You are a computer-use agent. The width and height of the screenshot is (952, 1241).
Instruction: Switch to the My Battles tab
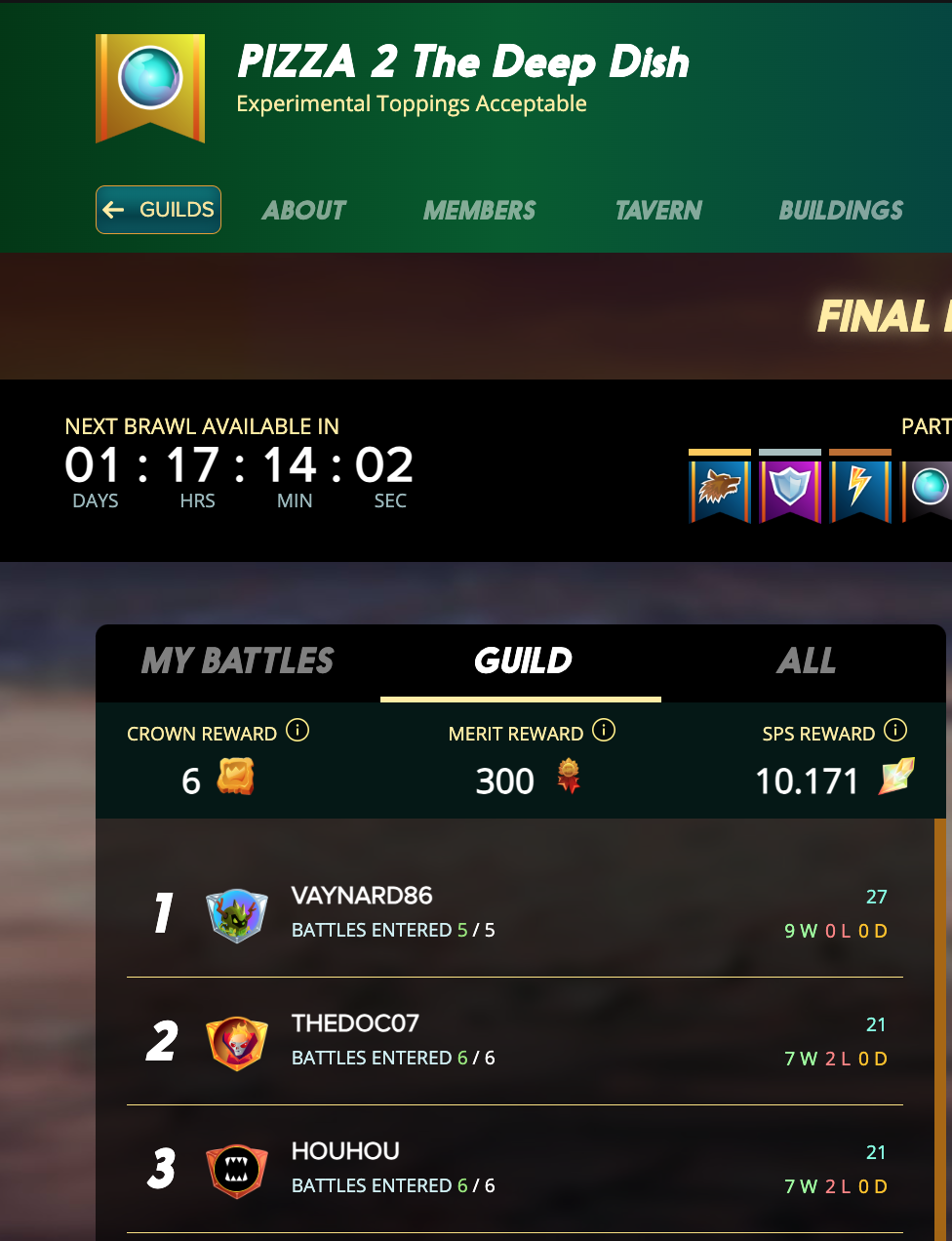coord(238,661)
